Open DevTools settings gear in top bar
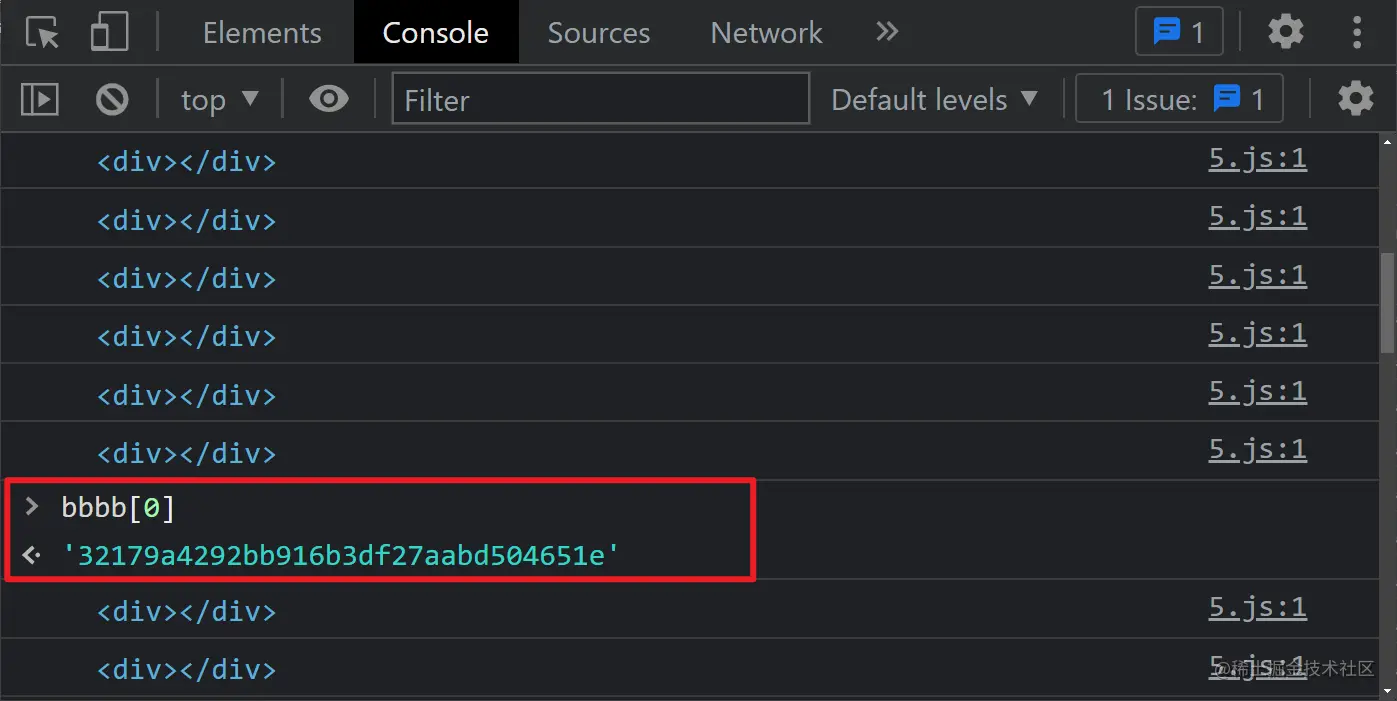The image size is (1397, 701). coord(1286,33)
